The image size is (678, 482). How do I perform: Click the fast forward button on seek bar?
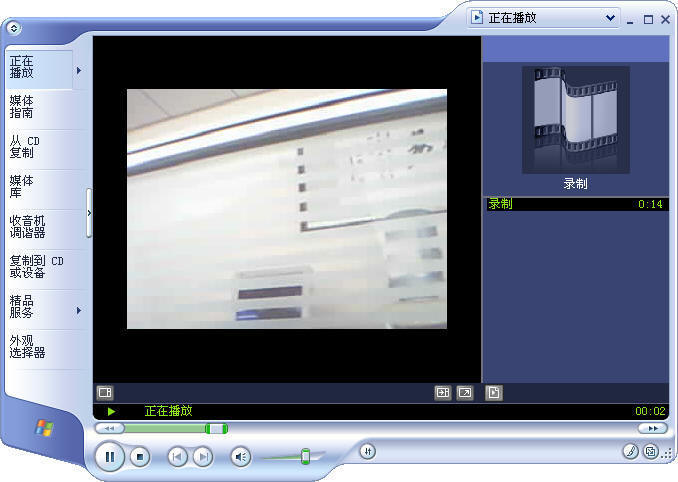pos(652,428)
